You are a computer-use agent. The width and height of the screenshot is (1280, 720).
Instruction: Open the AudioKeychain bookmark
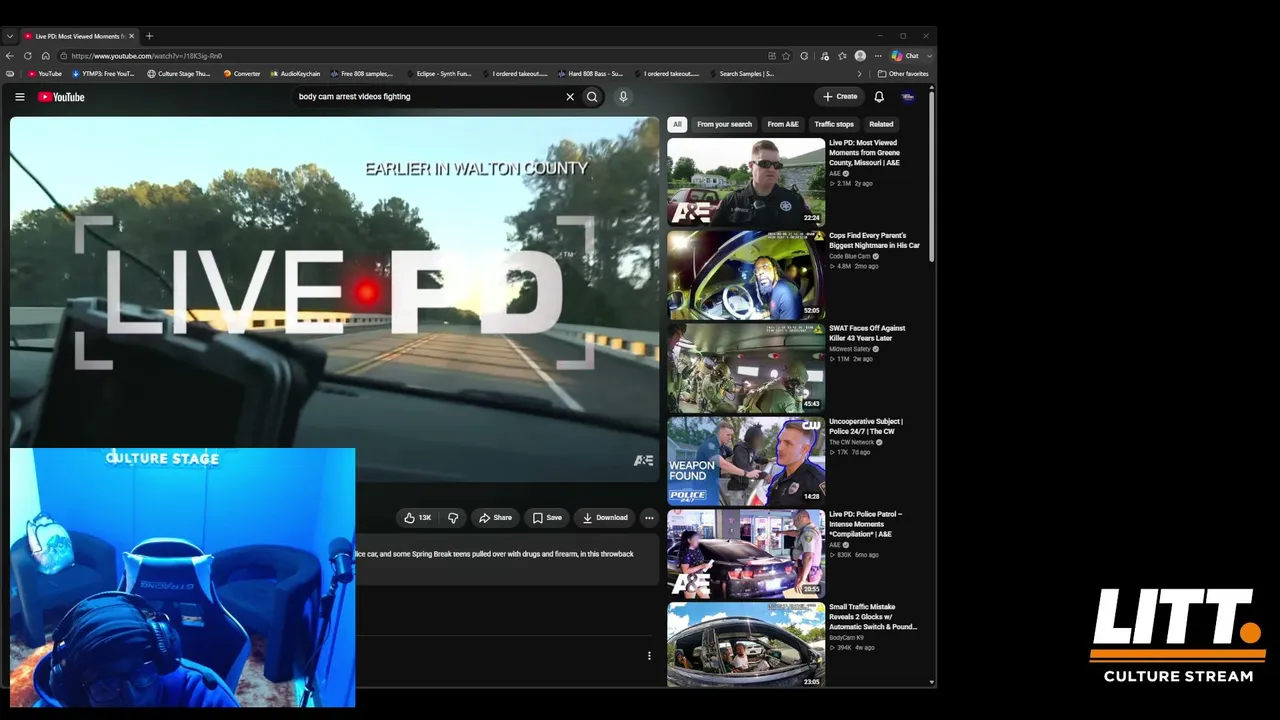pos(295,74)
